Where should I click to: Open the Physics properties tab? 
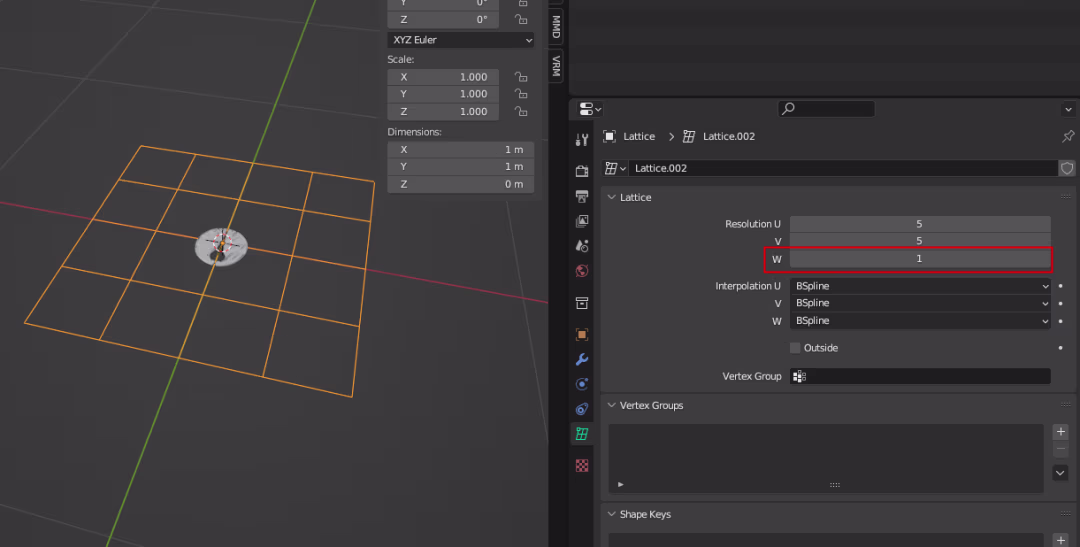tap(582, 384)
